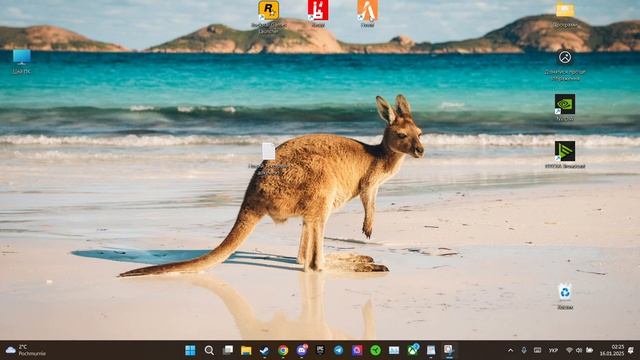Open Task View on the taskbar
The image size is (640, 360).
point(228,350)
